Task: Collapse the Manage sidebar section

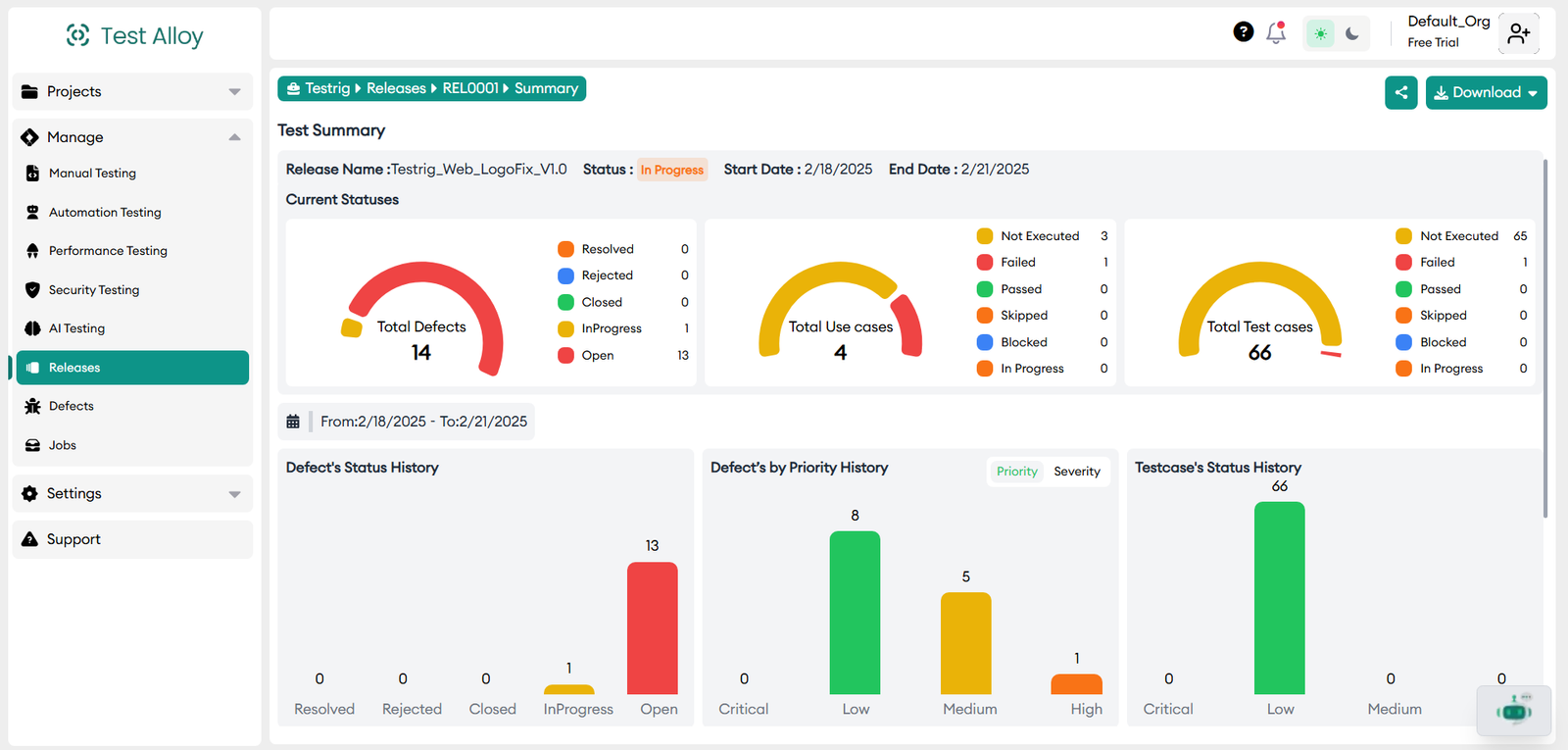Action: point(132,137)
